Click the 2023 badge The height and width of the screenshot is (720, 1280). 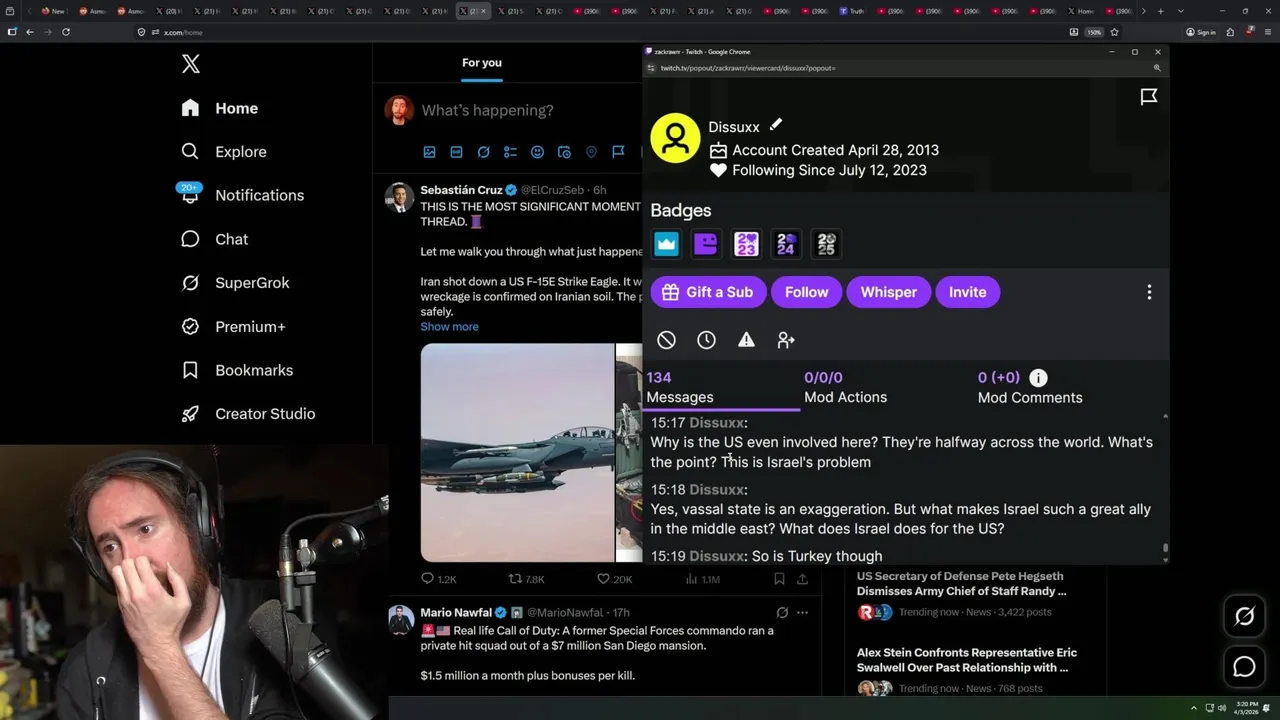746,244
